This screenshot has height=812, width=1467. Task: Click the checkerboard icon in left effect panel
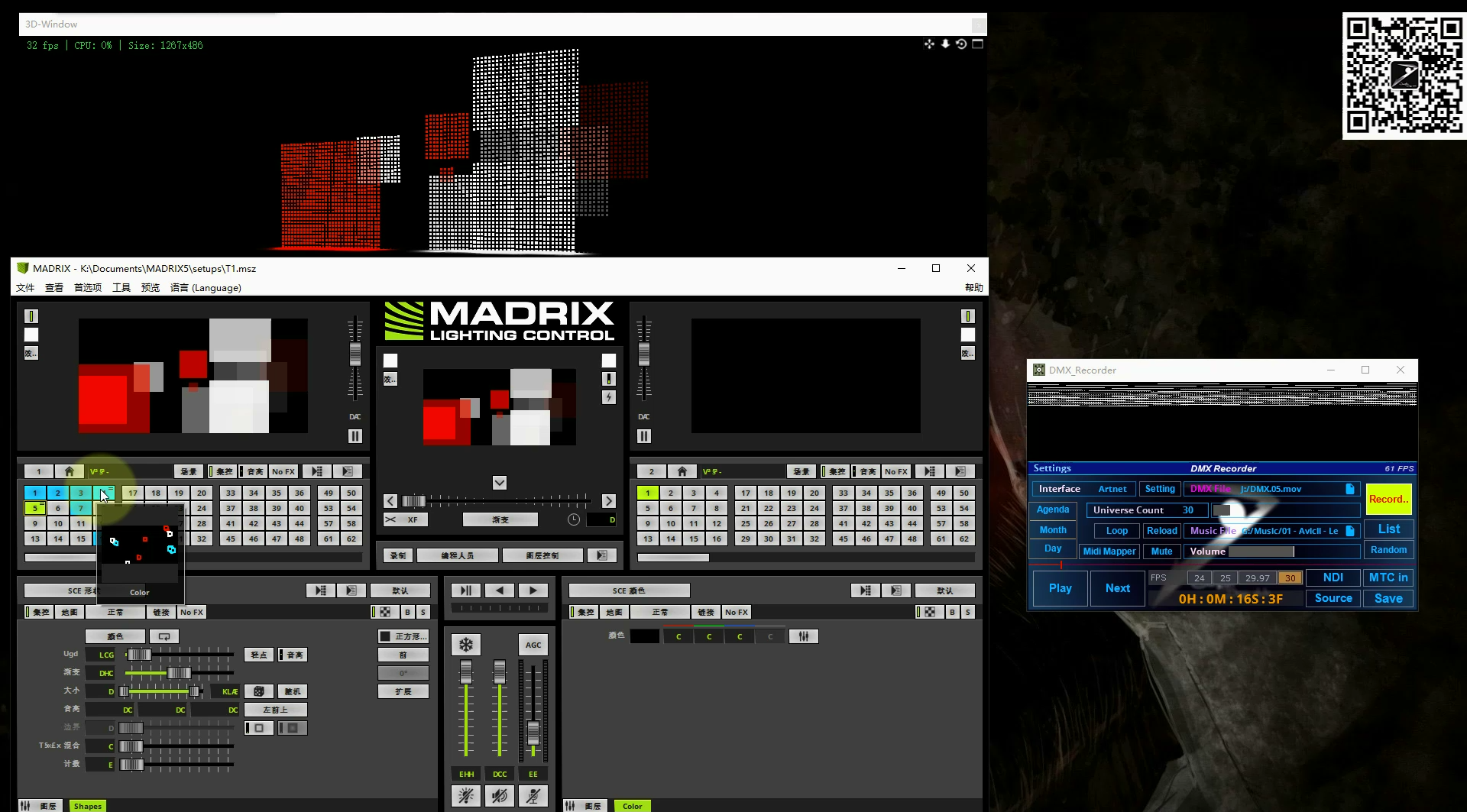tap(385, 612)
